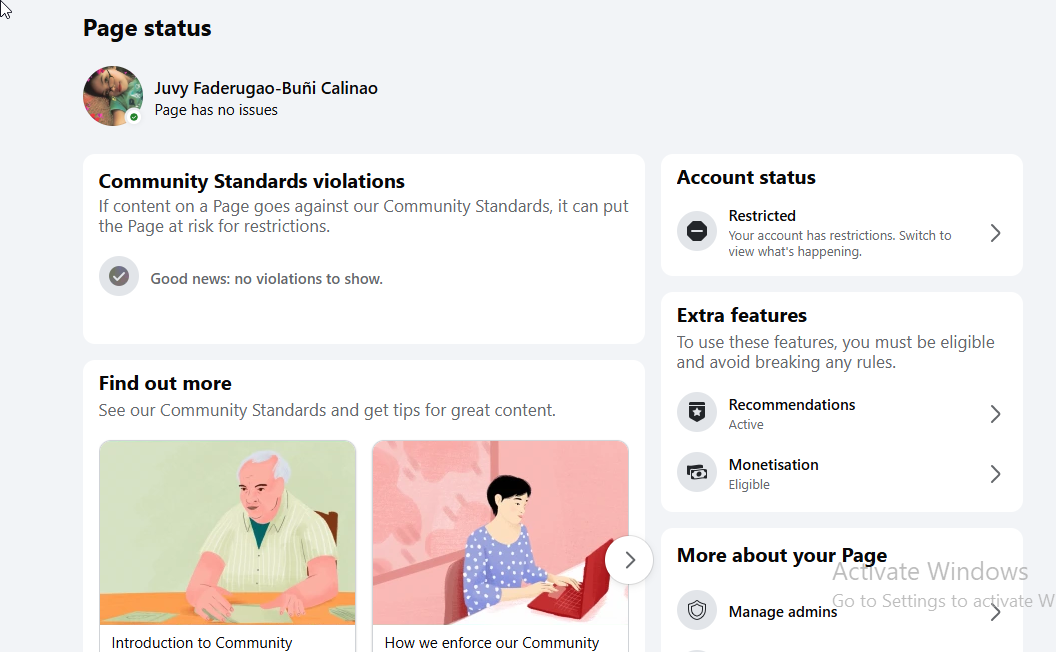This screenshot has height=652, width=1056.
Task: Open the Manage admins label
Action: click(783, 612)
